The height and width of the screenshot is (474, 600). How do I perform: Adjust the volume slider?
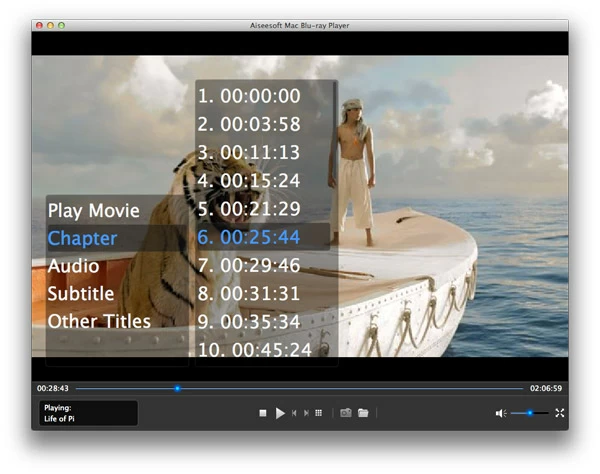tap(530, 413)
